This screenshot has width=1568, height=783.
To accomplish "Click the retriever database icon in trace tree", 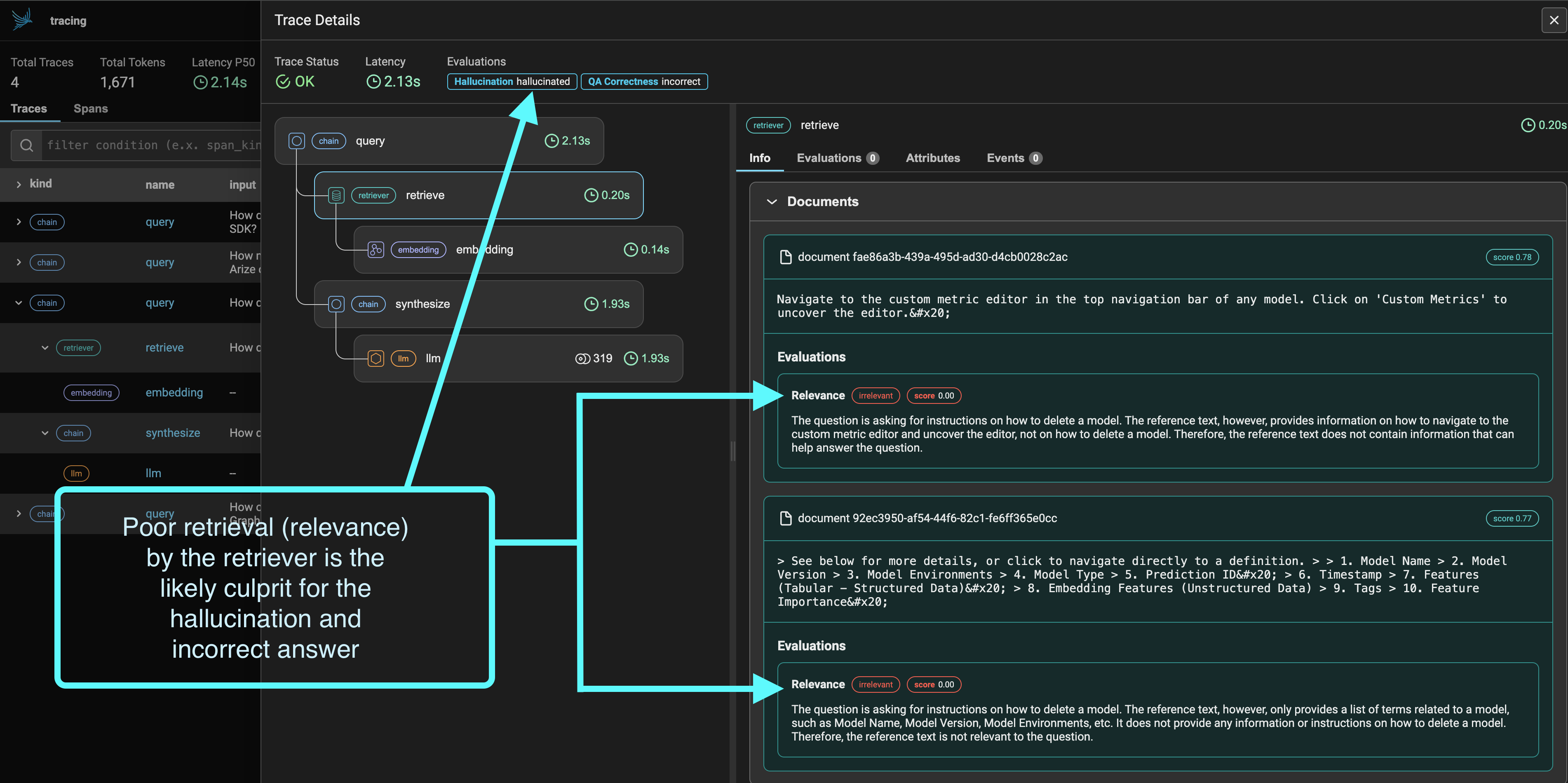I will point(336,195).
